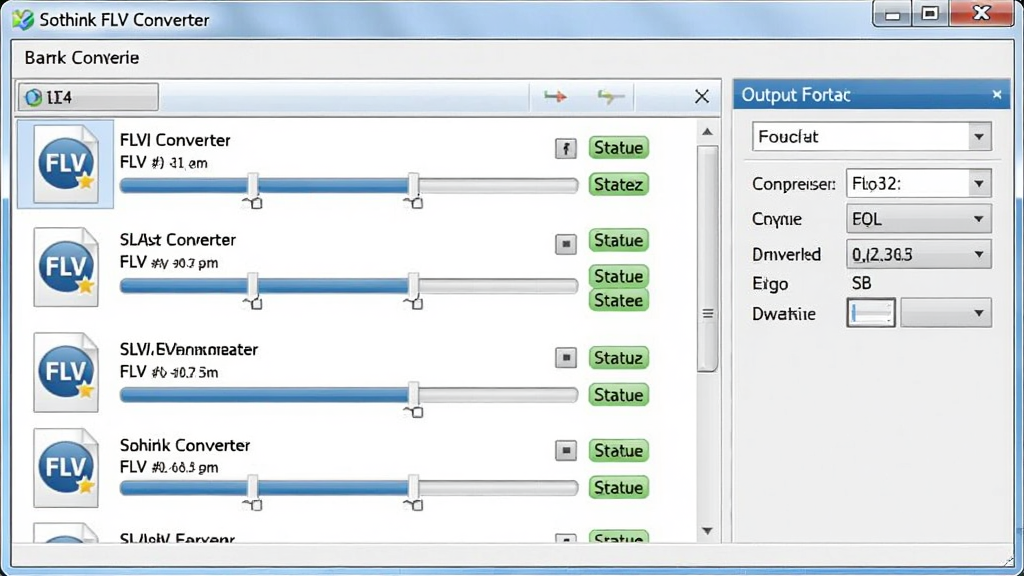Click the FLVI Converter progress slider left handle
Image resolution: width=1024 pixels, height=576 pixels.
pos(253,185)
